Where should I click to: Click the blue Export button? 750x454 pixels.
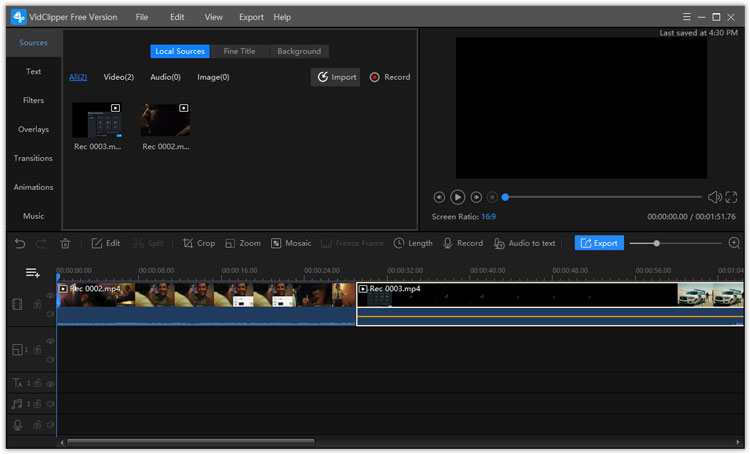[599, 243]
